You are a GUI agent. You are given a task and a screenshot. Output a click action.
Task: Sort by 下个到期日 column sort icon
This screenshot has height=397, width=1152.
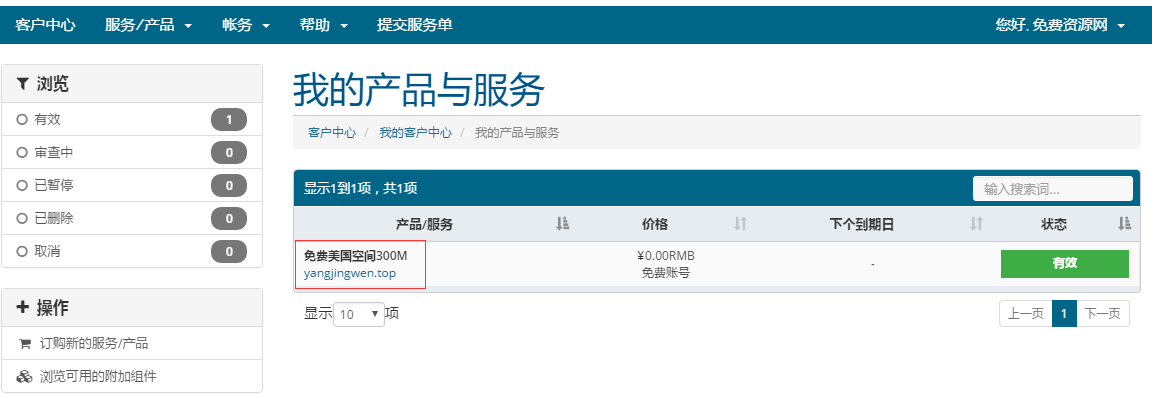click(x=976, y=224)
